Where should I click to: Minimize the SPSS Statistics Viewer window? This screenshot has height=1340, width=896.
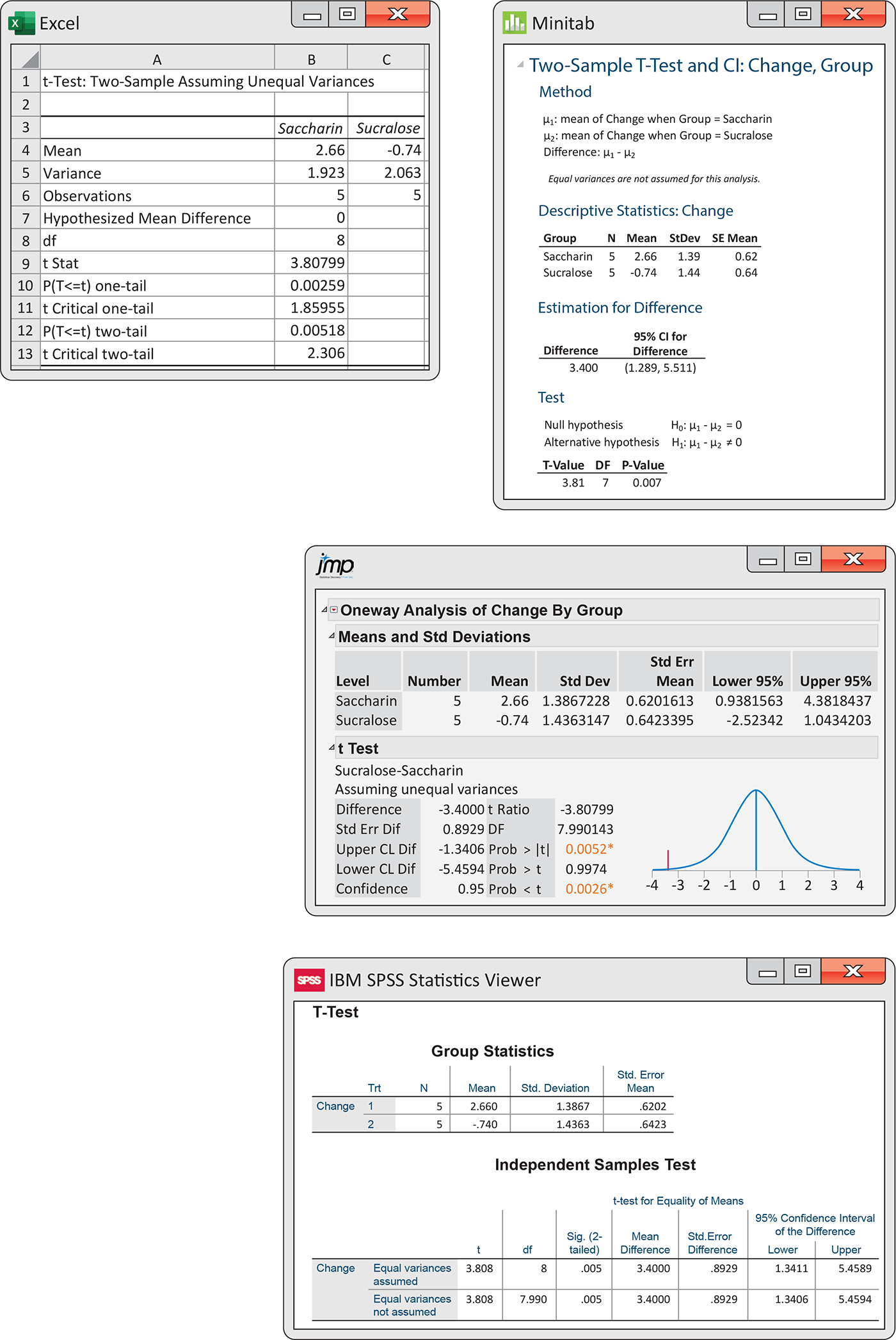click(x=767, y=972)
